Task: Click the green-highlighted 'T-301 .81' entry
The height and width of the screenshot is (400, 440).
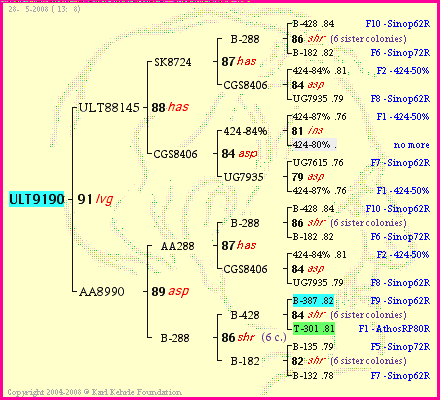Action: click(314, 329)
